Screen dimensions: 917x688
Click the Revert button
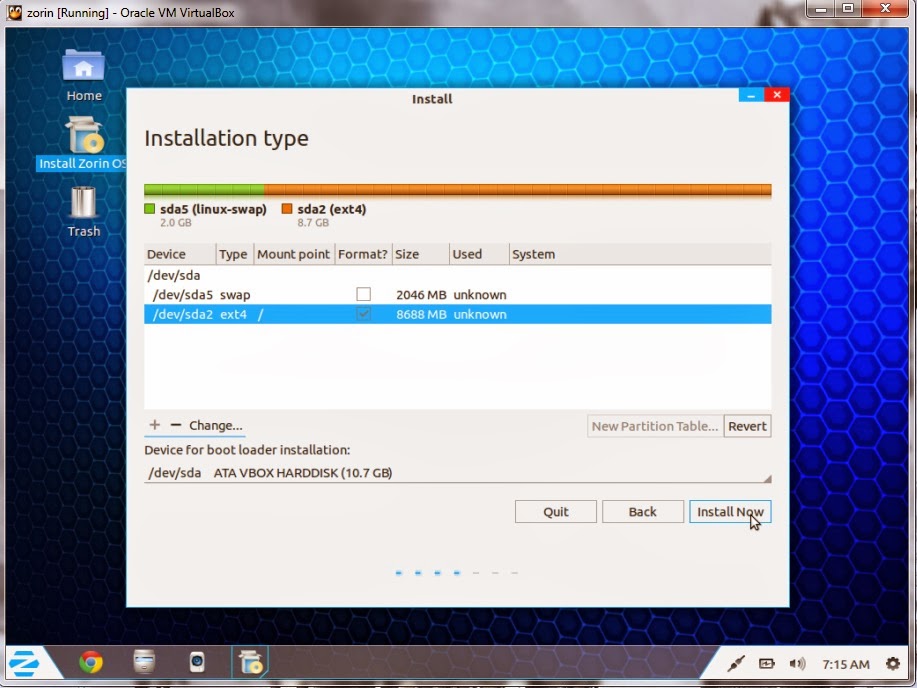[x=747, y=426]
